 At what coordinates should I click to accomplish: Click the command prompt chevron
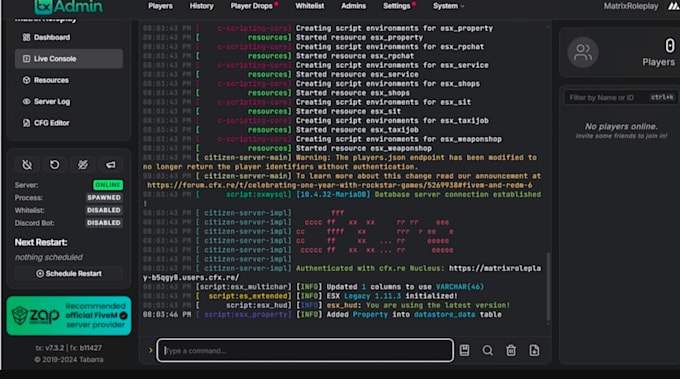coord(150,350)
